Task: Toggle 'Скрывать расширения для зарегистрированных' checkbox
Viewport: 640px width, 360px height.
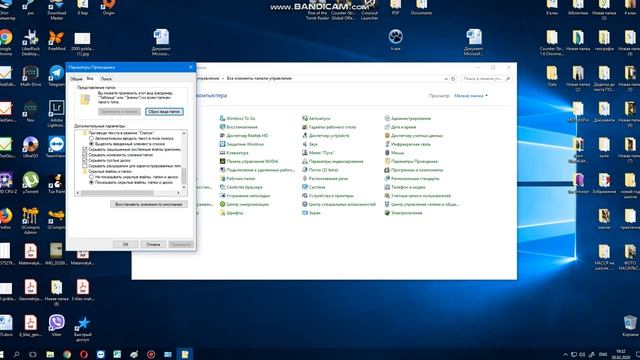Action: pyautogui.click(x=85, y=166)
